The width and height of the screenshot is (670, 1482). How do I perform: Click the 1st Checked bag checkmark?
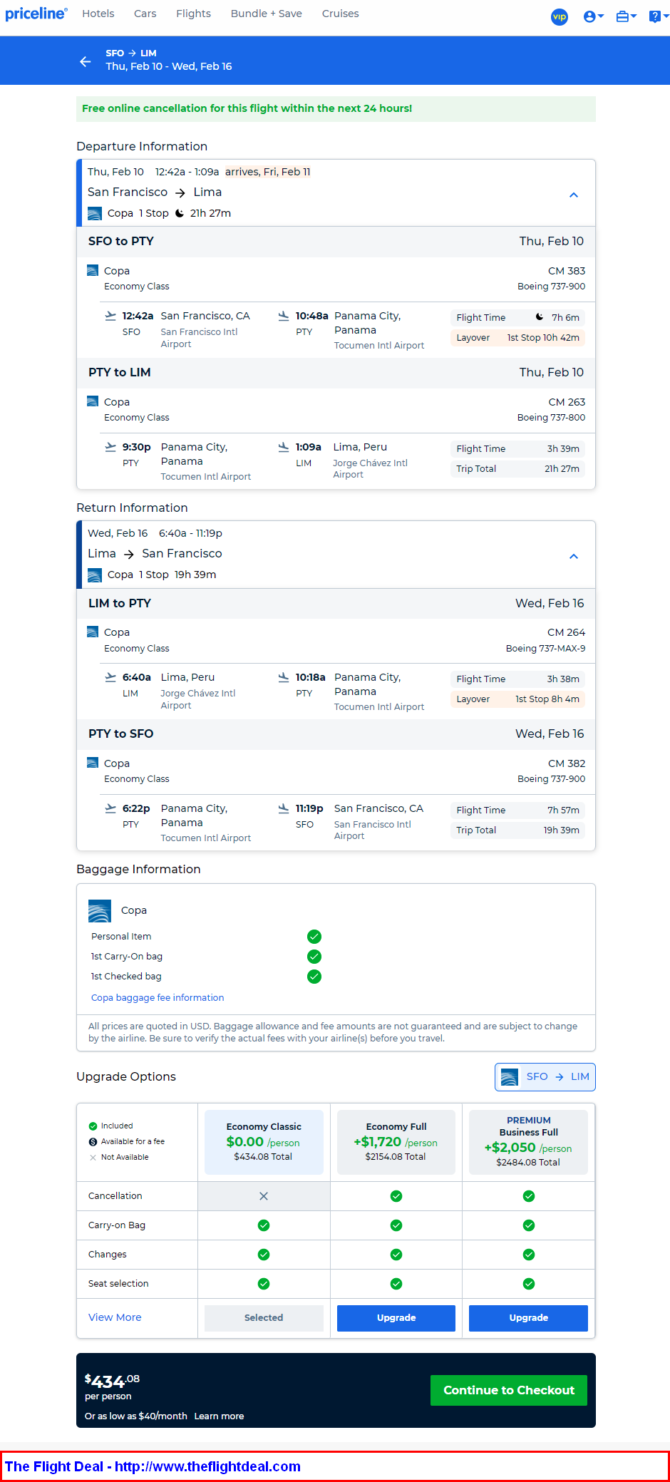pyautogui.click(x=314, y=977)
